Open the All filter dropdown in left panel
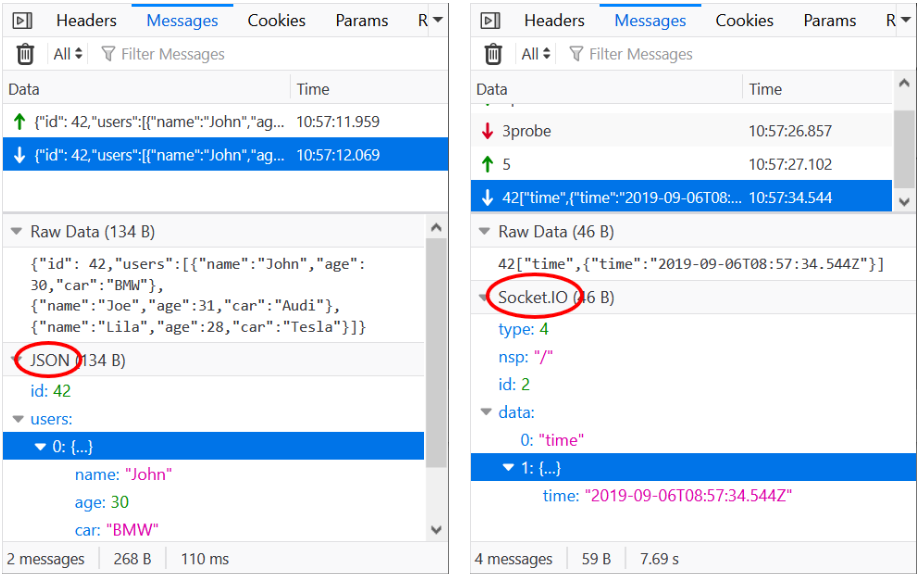This screenshot has width=919, height=574. 68,54
